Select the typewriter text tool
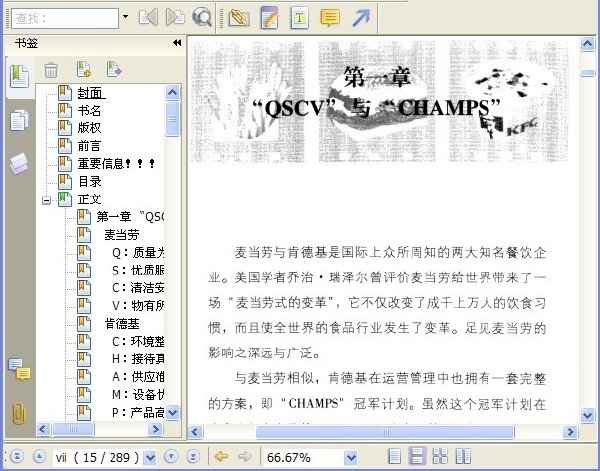 click(x=300, y=18)
